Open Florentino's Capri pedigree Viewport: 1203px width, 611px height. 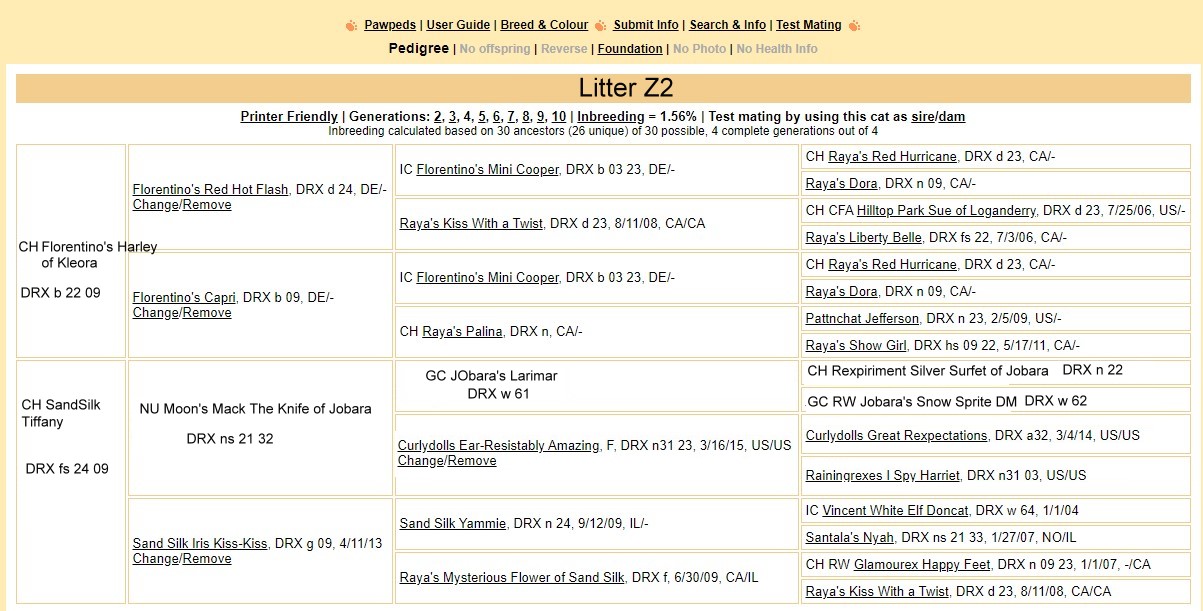coord(184,298)
